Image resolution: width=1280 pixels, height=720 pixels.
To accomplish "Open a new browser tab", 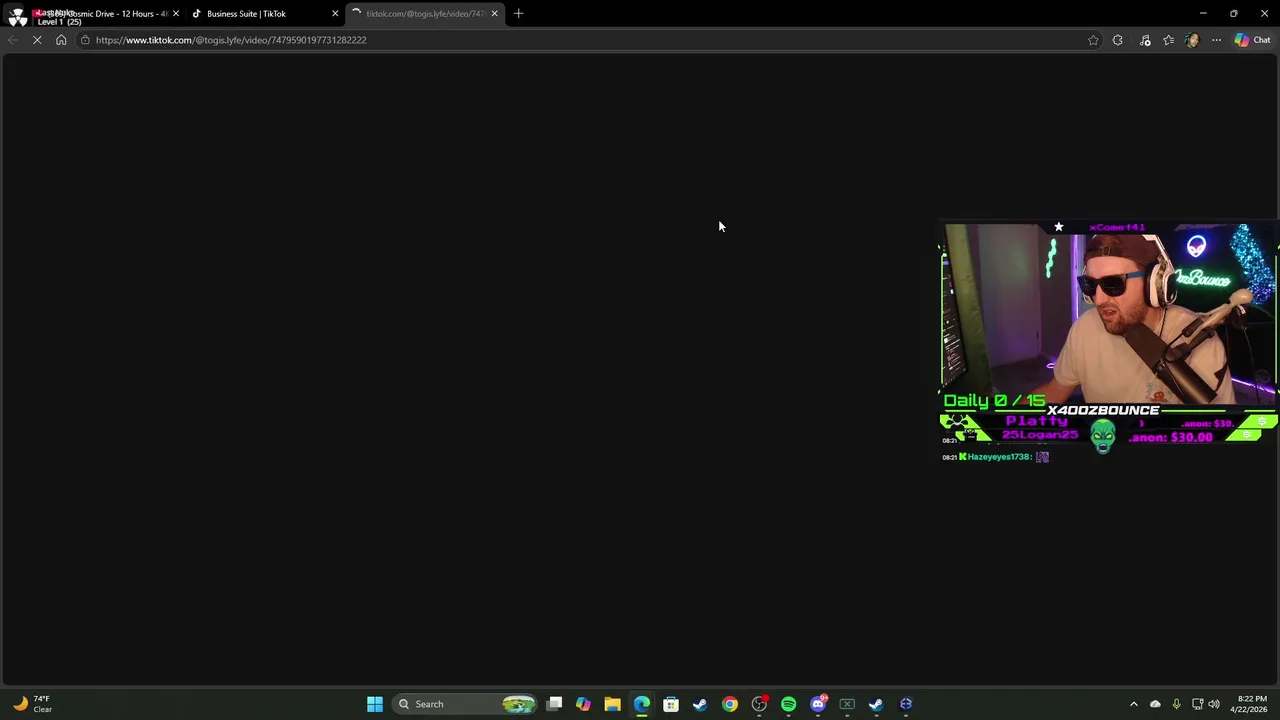I will click(518, 14).
